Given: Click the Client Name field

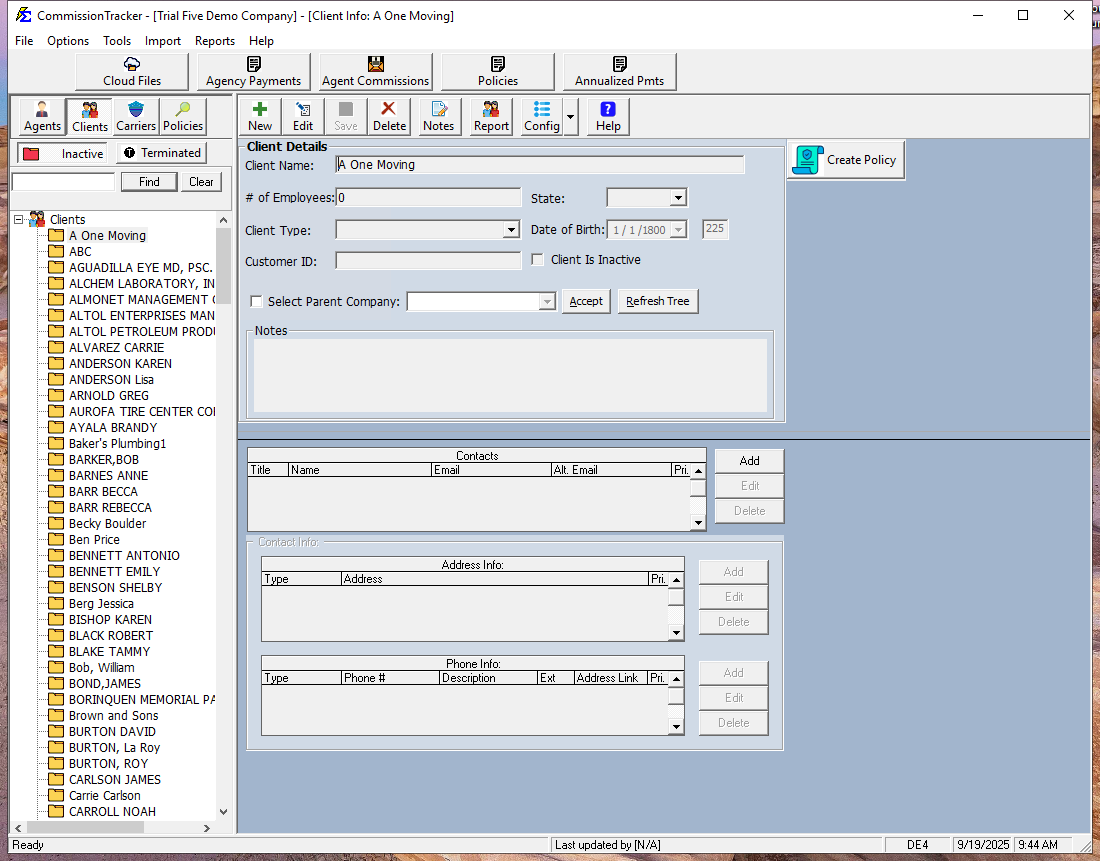Looking at the screenshot, I should (539, 165).
